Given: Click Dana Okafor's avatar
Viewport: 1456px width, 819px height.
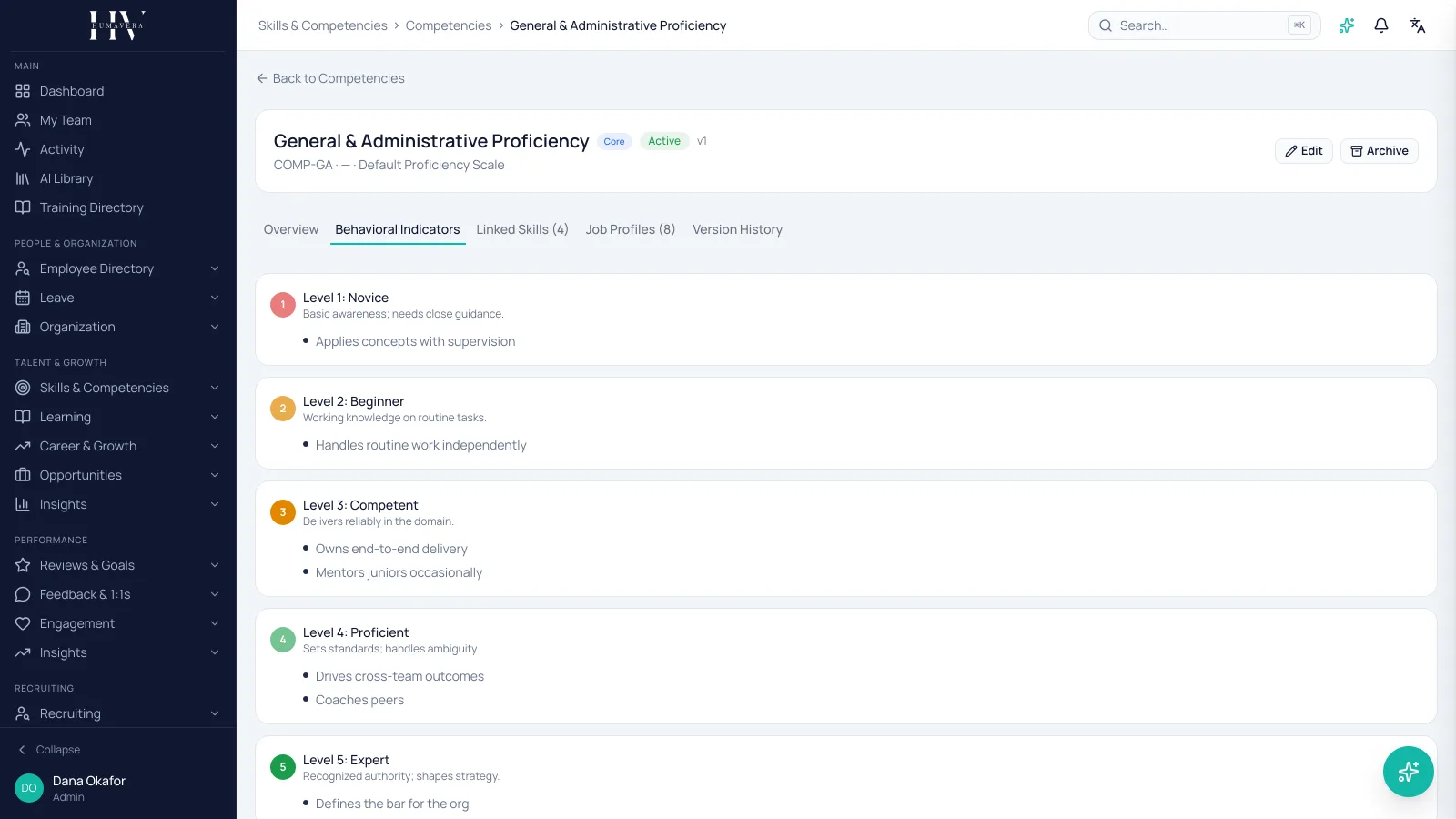Looking at the screenshot, I should (x=29, y=788).
